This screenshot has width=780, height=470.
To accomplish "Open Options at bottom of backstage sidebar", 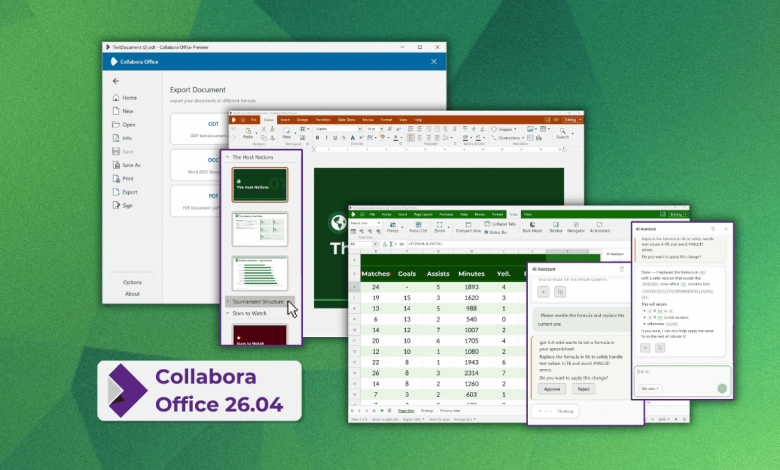I will click(132, 282).
